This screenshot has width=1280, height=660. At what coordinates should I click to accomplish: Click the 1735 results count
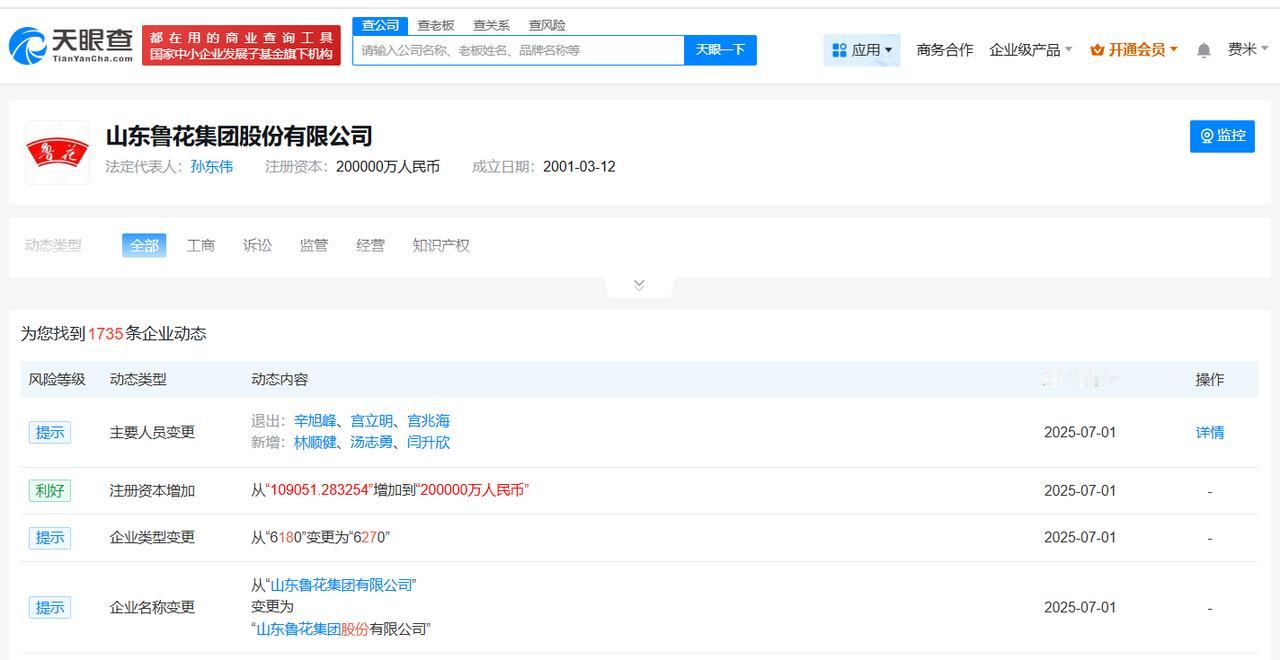pyautogui.click(x=105, y=334)
